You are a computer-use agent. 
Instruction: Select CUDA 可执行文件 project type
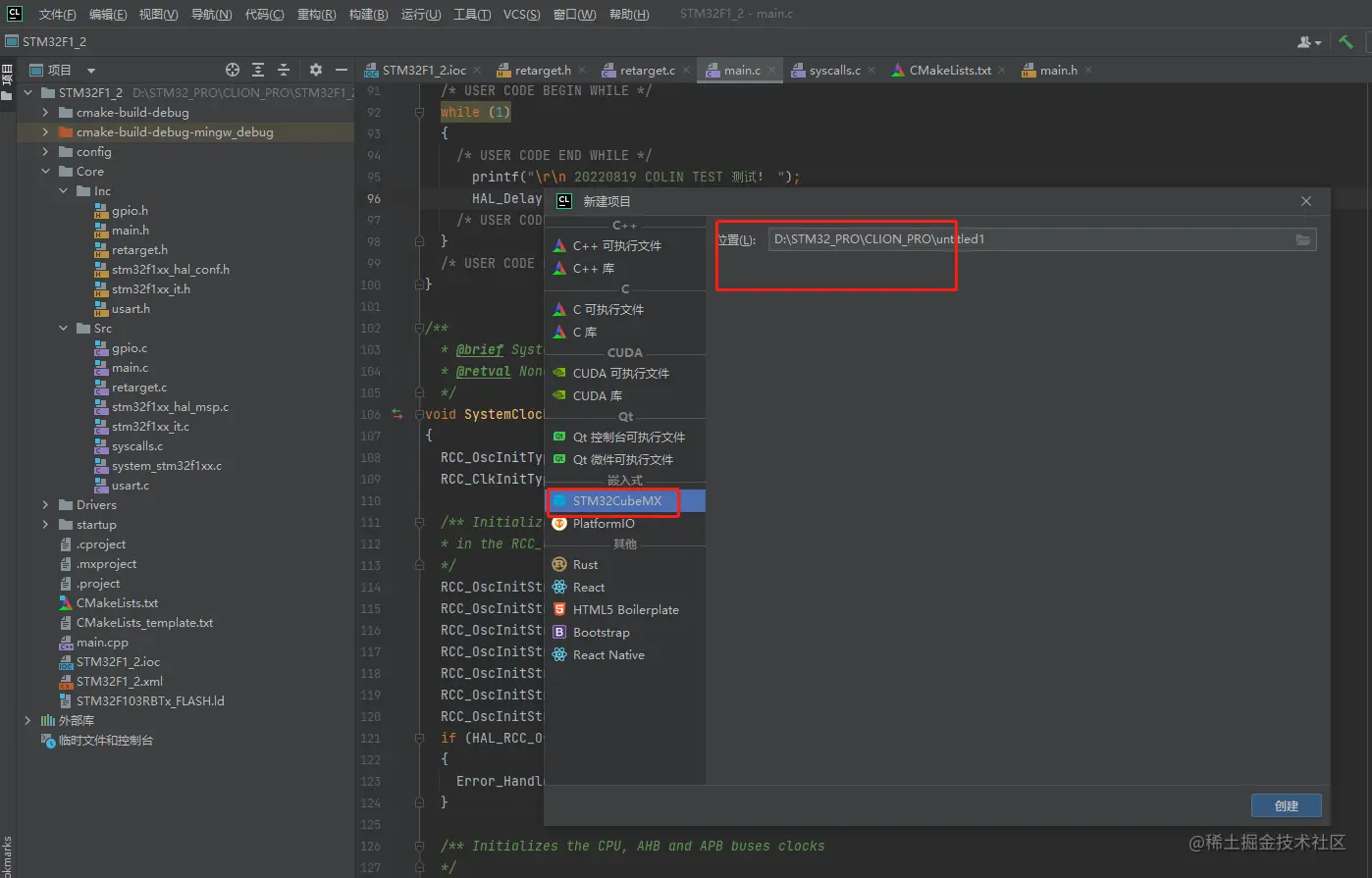coord(625,373)
